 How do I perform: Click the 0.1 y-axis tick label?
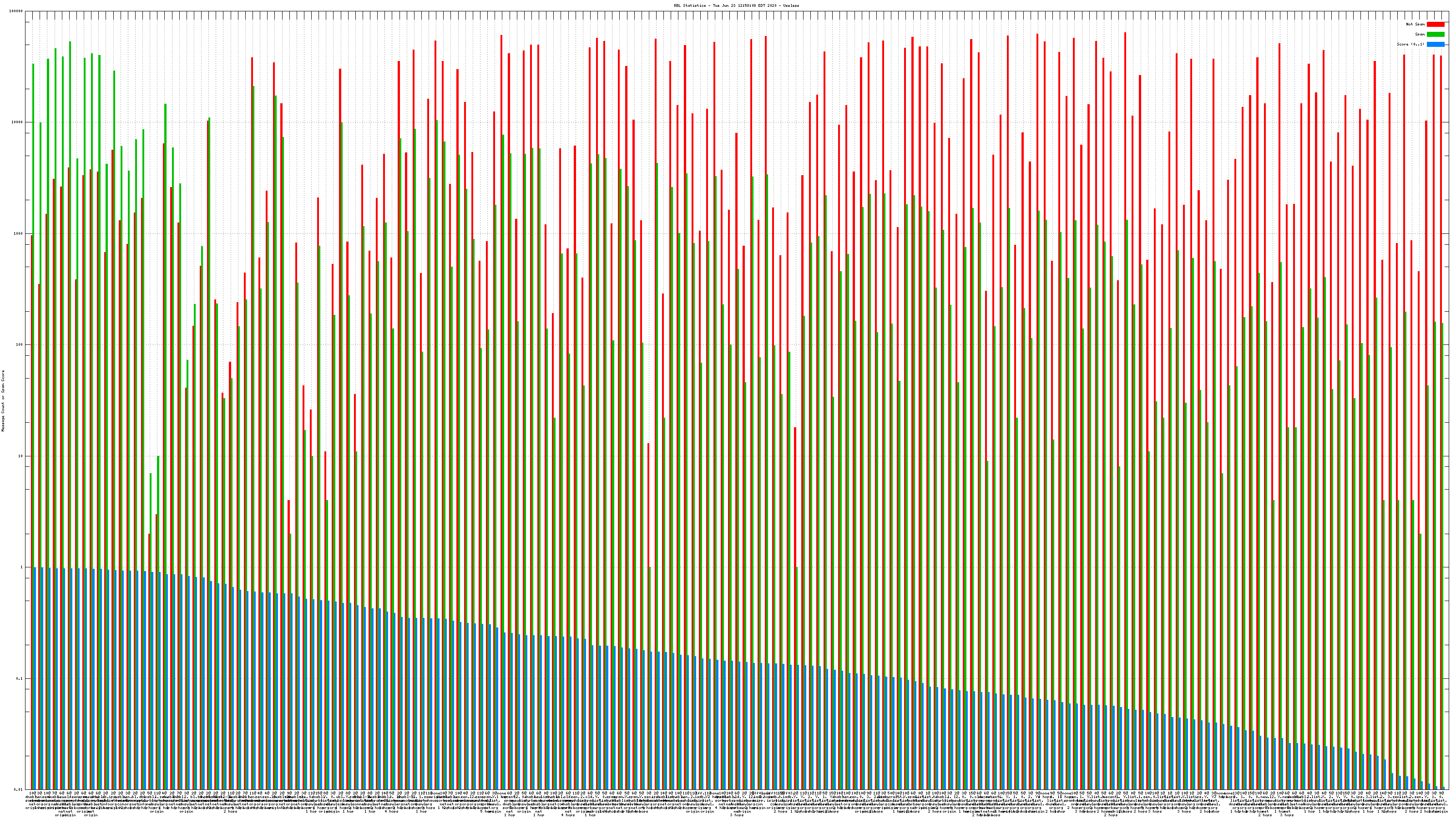pos(20,678)
